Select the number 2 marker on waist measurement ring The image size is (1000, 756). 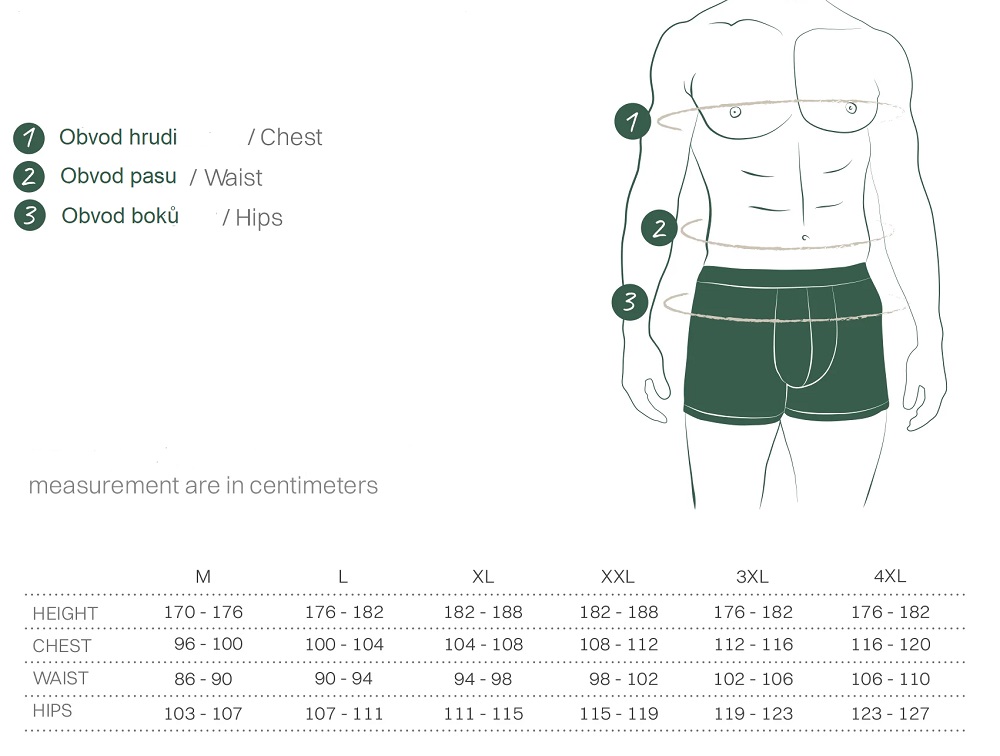pyautogui.click(x=659, y=228)
